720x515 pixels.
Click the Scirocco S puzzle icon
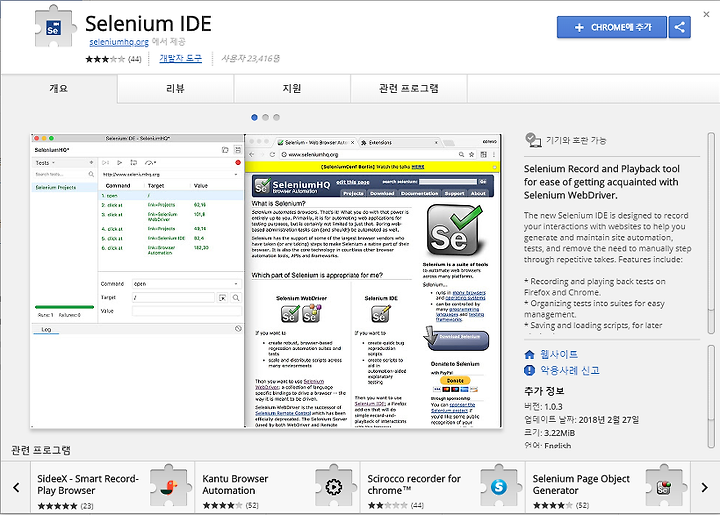(499, 486)
